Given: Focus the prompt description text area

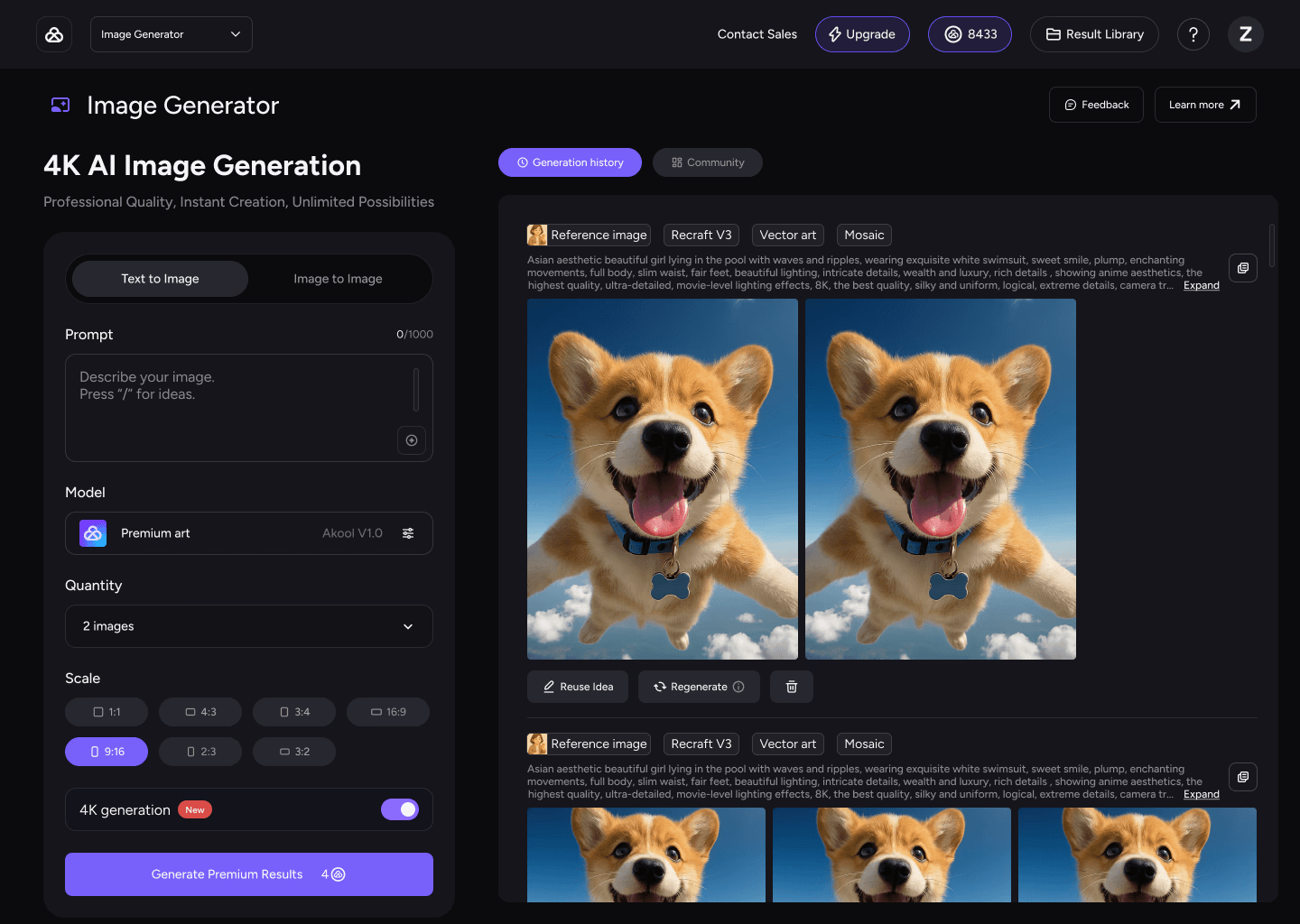Looking at the screenshot, I should coord(249,408).
